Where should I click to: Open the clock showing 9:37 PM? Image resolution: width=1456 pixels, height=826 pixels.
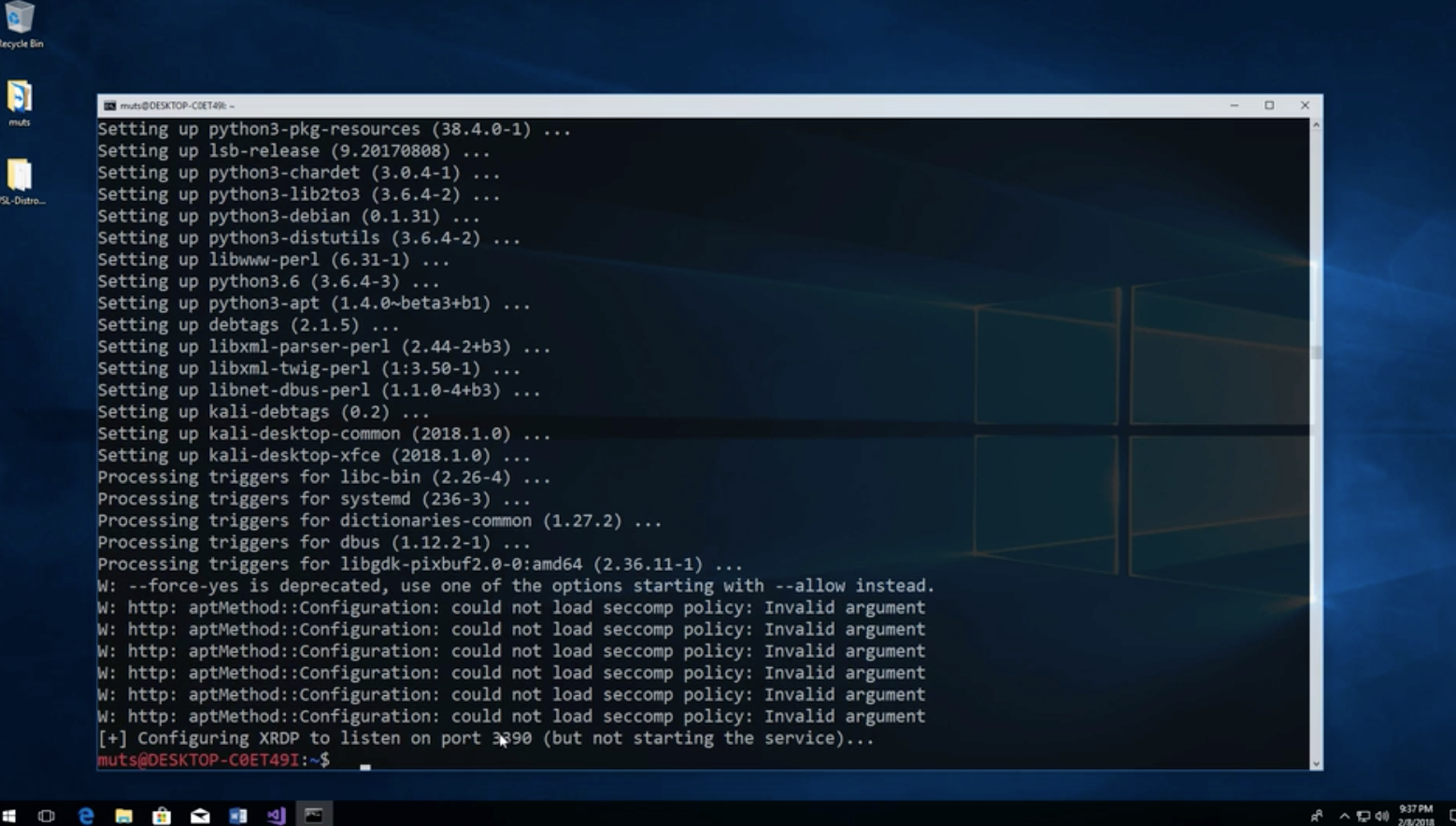(x=1416, y=815)
